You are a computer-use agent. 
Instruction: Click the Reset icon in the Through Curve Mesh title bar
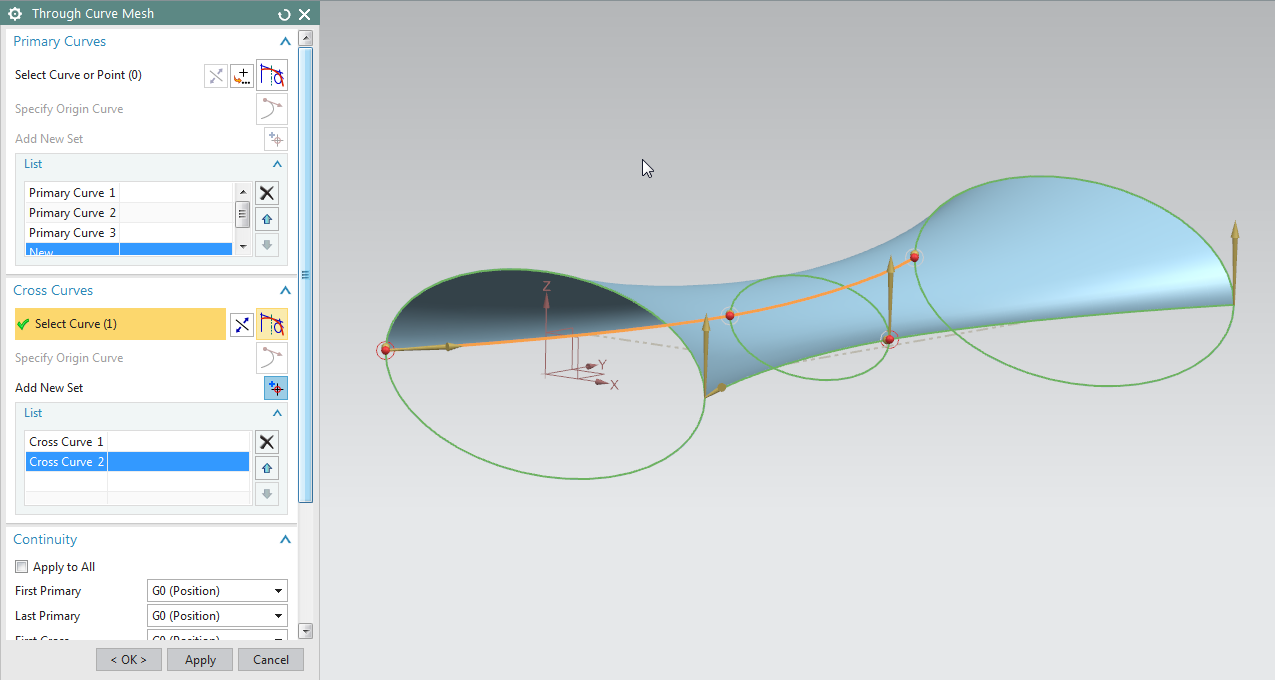[x=283, y=13]
